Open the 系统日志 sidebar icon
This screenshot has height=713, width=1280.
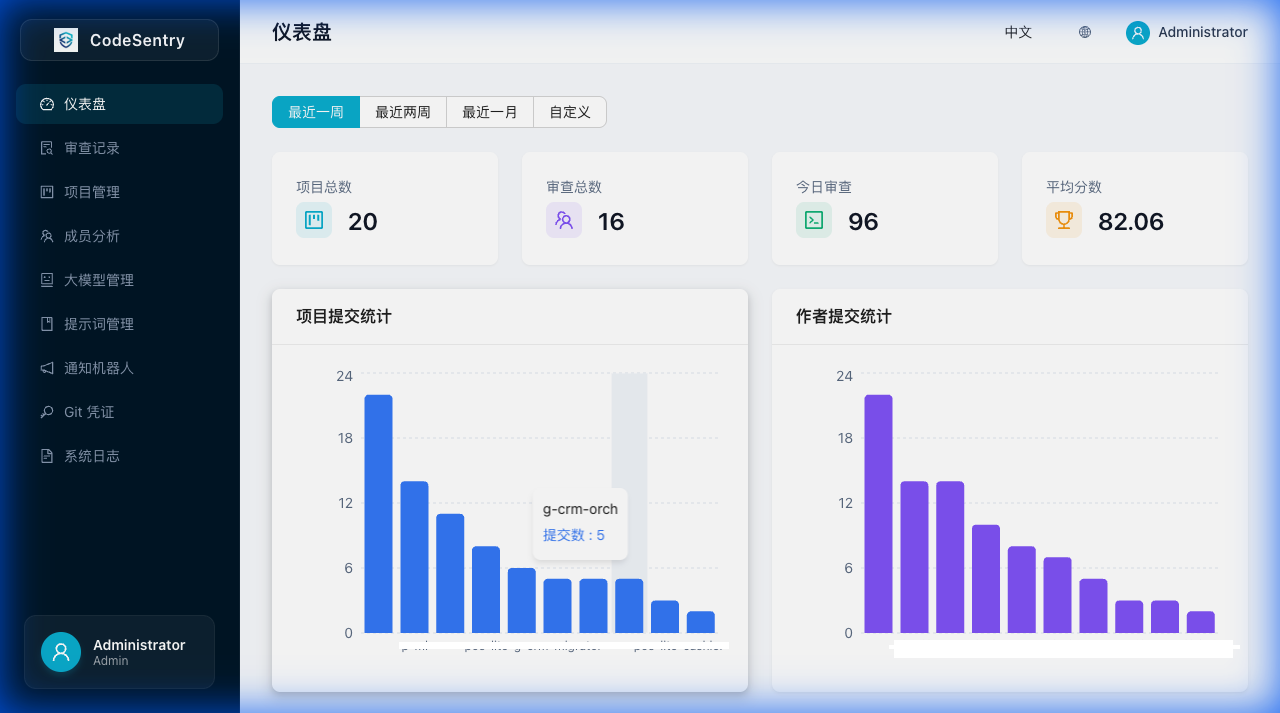coord(46,456)
